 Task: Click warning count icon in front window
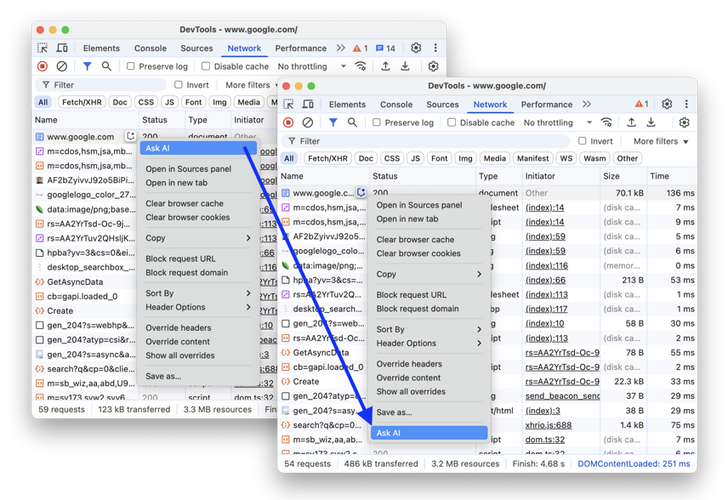coord(642,104)
